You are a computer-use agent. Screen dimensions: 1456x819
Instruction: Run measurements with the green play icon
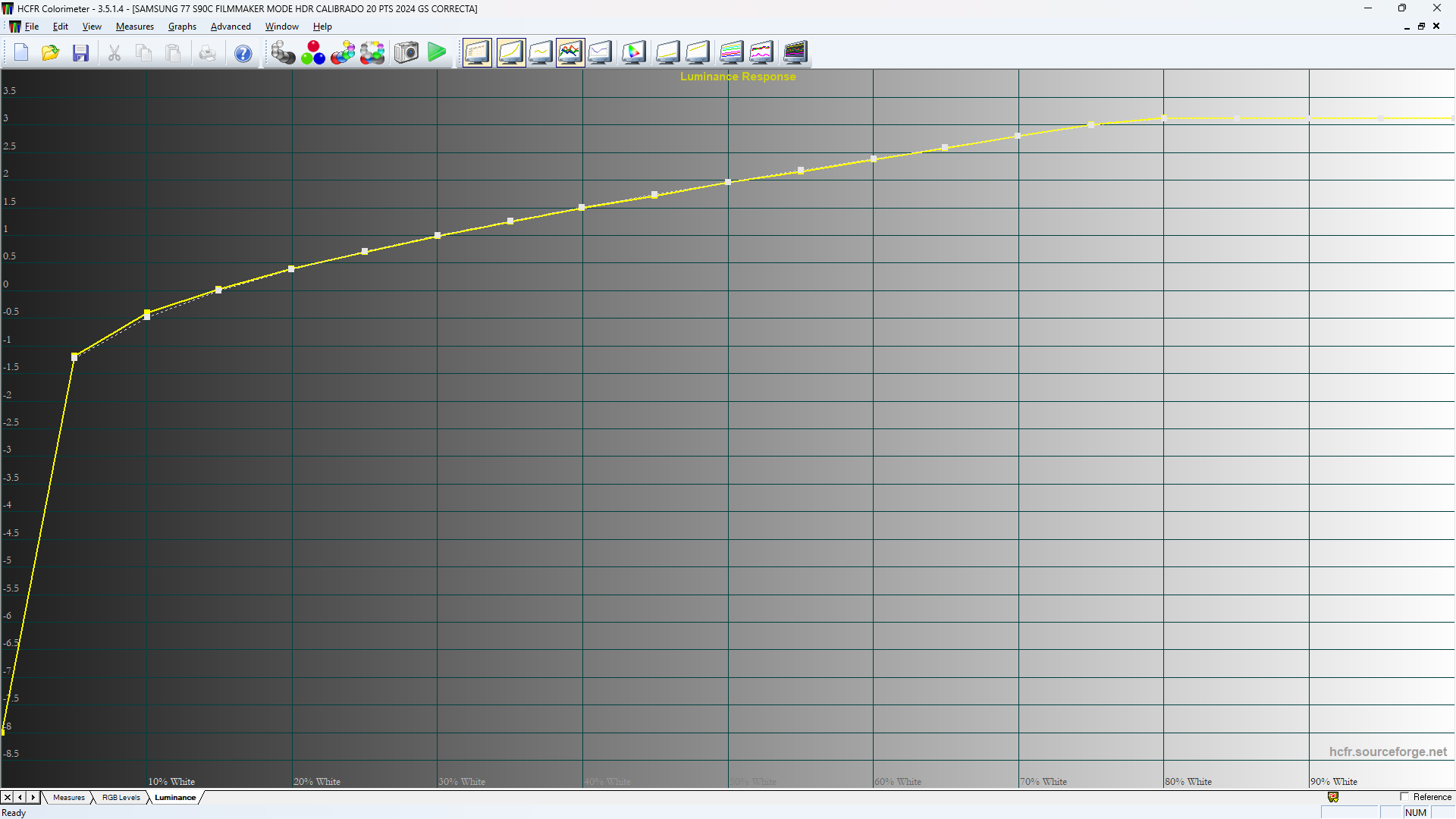tap(437, 52)
